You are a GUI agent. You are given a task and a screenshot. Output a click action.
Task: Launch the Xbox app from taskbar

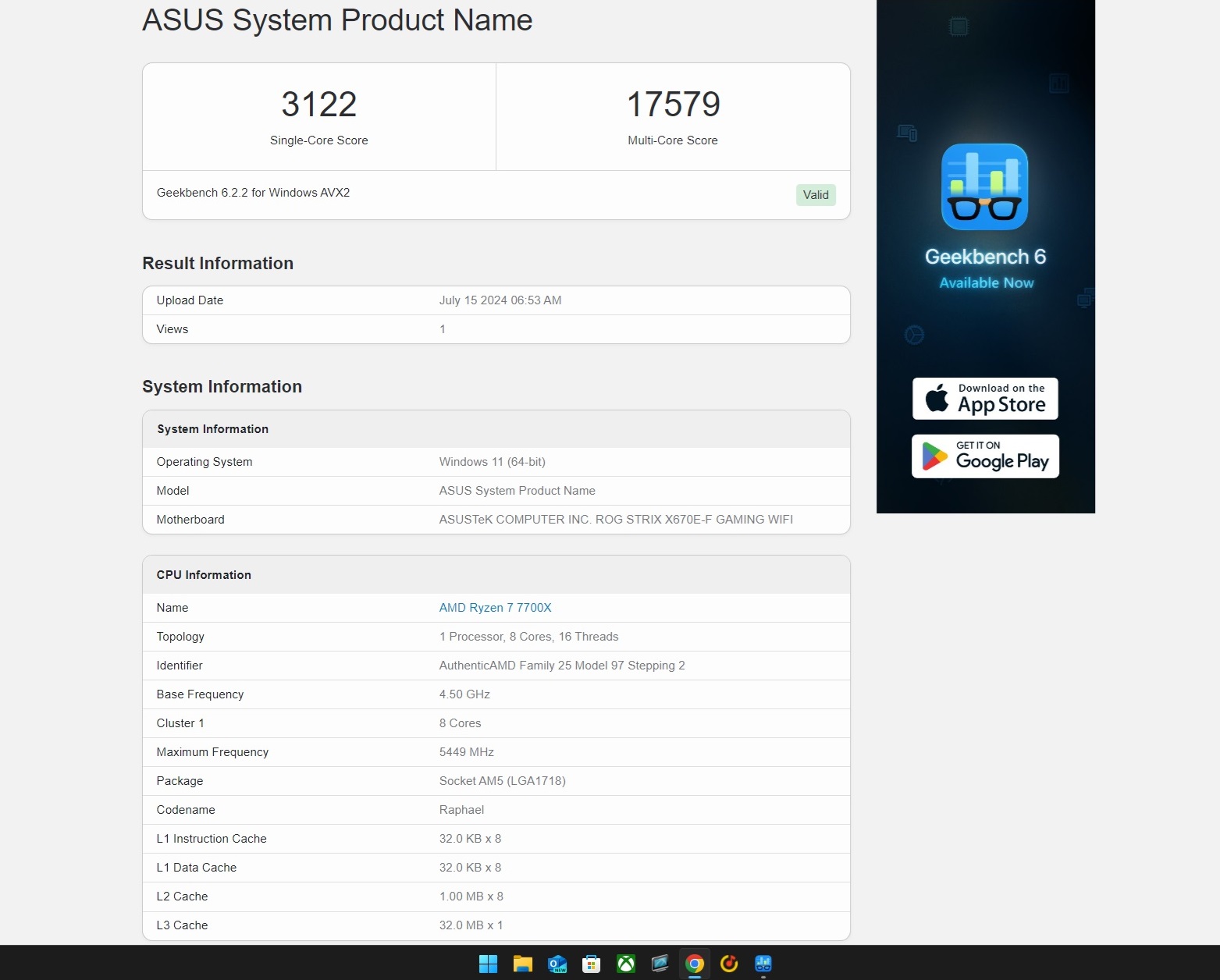coord(625,964)
